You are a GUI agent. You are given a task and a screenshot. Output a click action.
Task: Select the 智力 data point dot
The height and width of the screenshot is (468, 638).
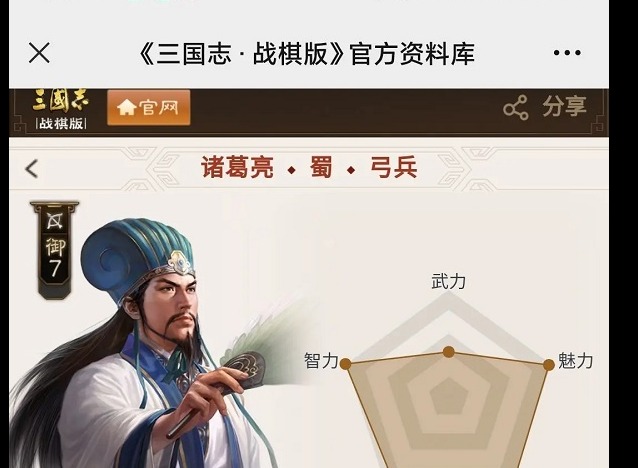(345, 364)
